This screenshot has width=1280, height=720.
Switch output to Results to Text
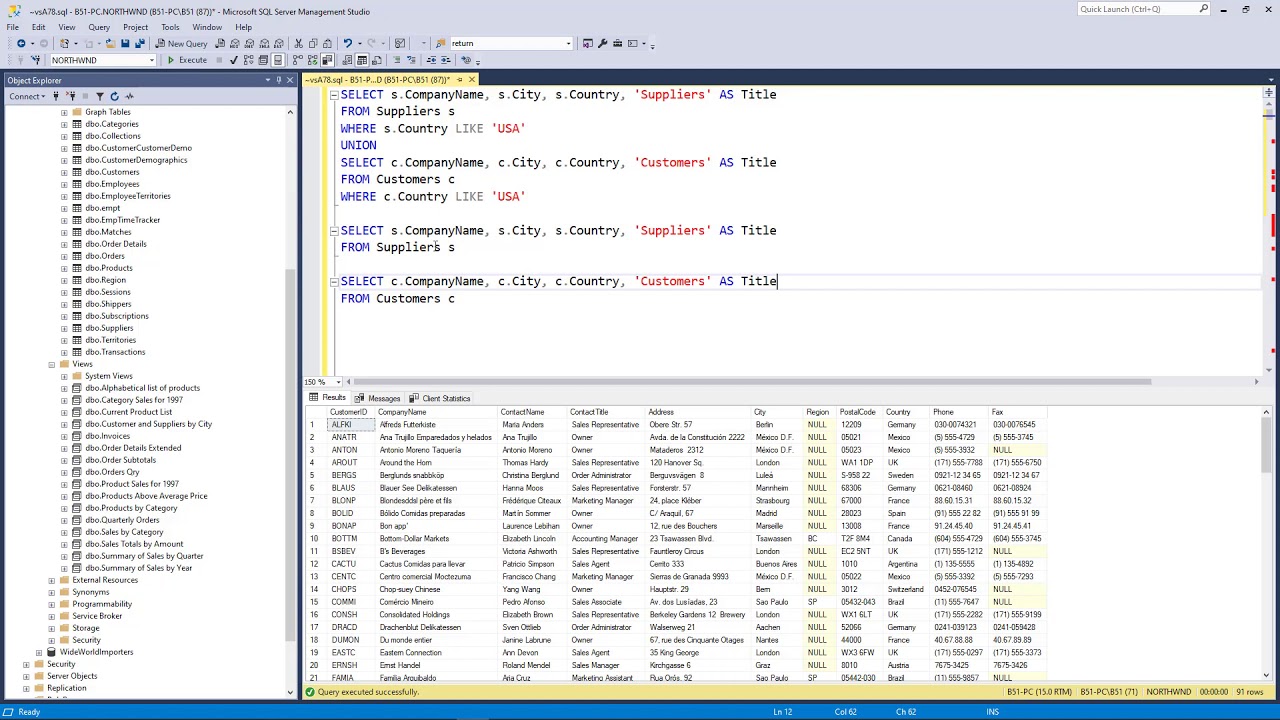347,60
